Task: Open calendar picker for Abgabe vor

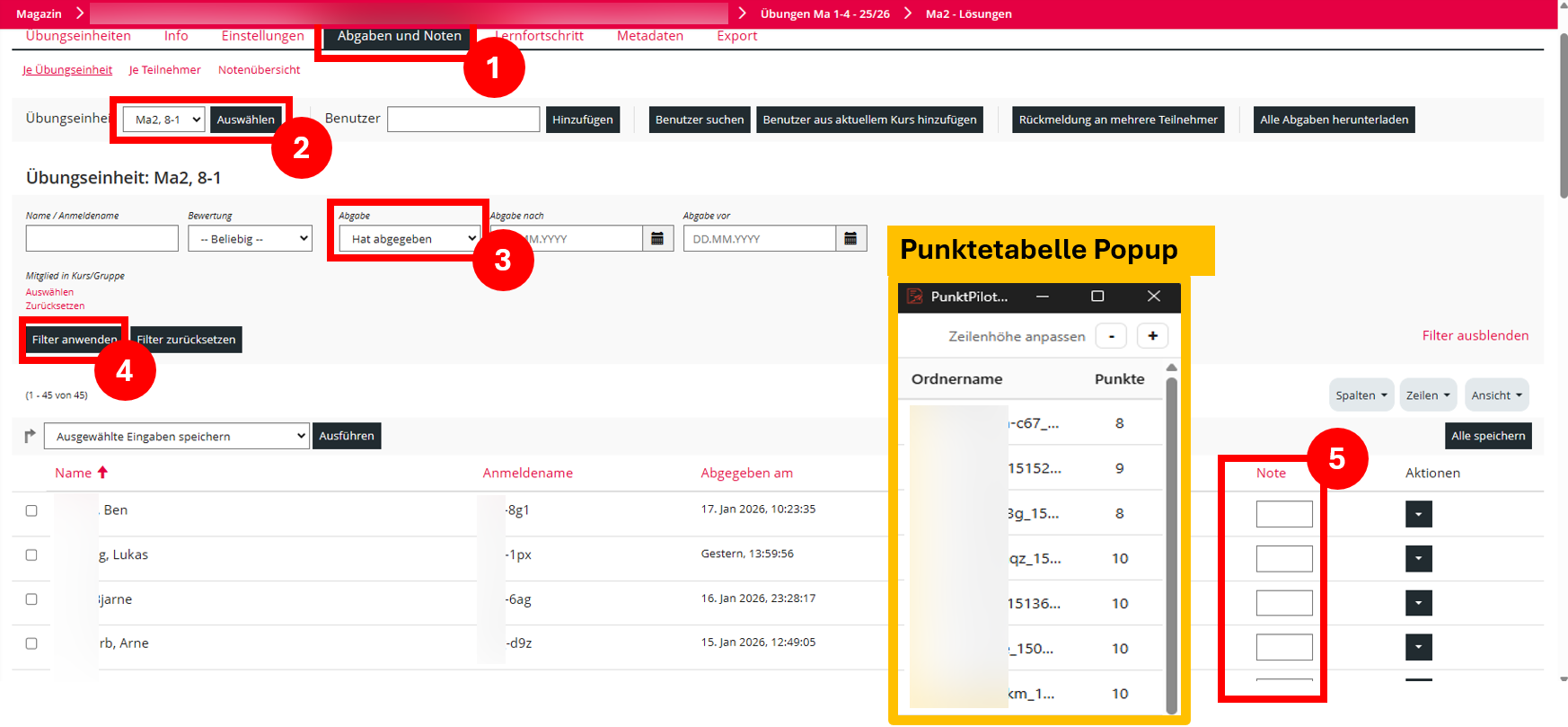Action: coord(850,238)
